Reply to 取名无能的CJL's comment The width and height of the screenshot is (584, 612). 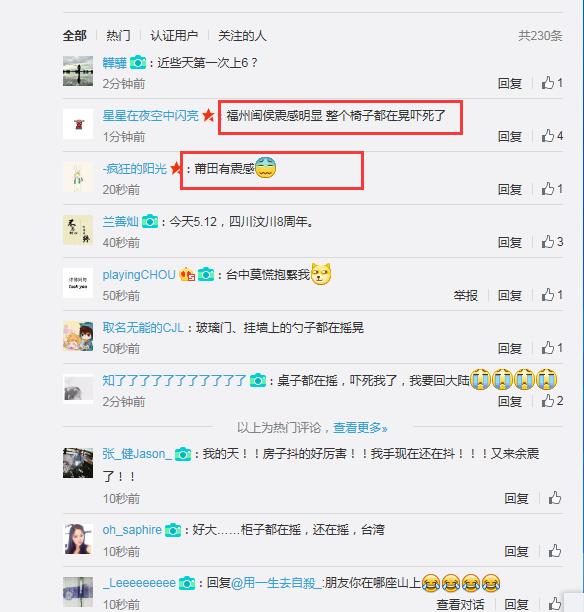point(510,348)
